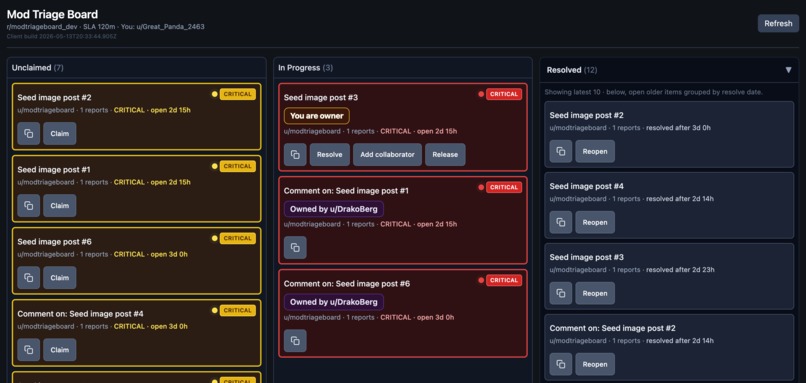Screen dimensions: 806x383
Task: Add collaborator to Seed image post #3
Action: click(387, 155)
